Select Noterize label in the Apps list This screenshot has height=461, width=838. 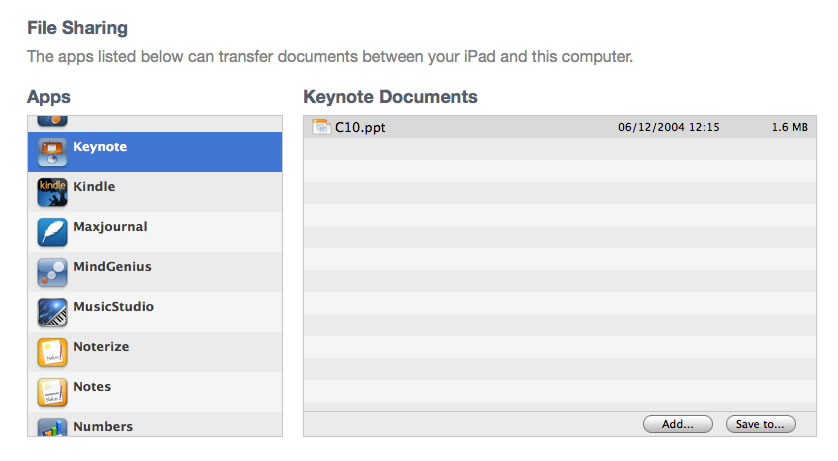point(101,347)
